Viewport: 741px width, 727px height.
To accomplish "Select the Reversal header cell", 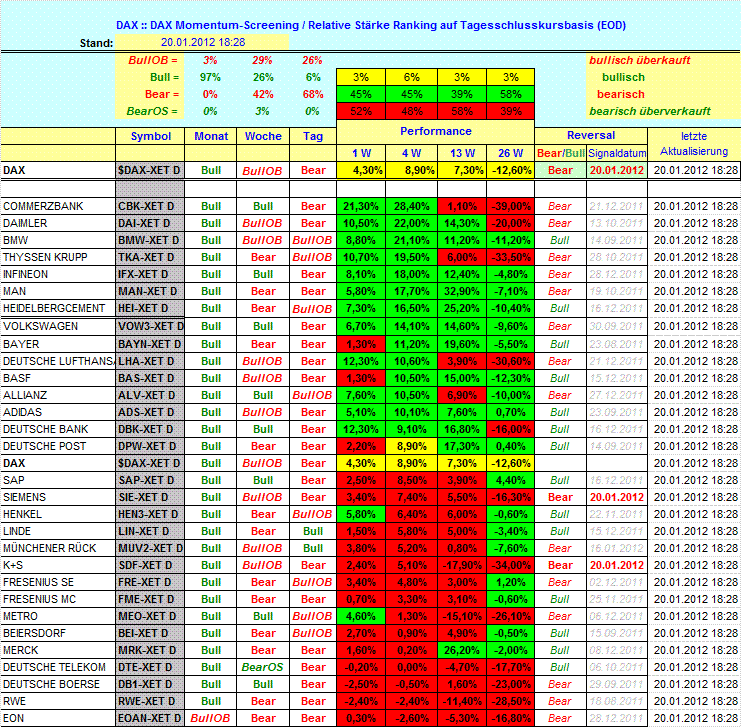I will [x=591, y=135].
